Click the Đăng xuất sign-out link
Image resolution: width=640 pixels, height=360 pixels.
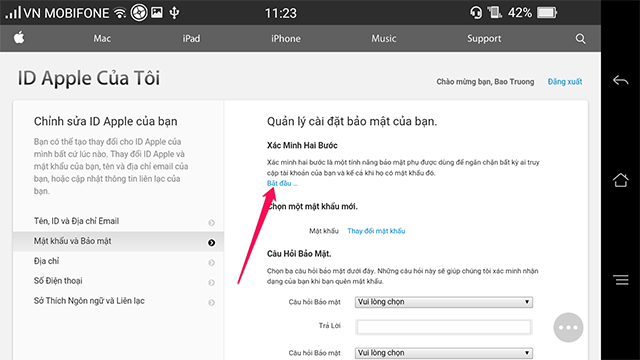point(565,82)
